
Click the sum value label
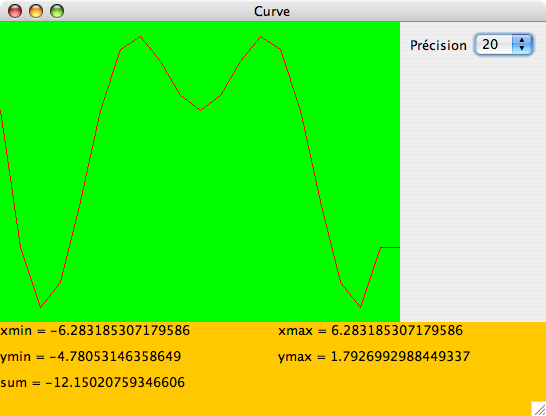tap(92, 382)
